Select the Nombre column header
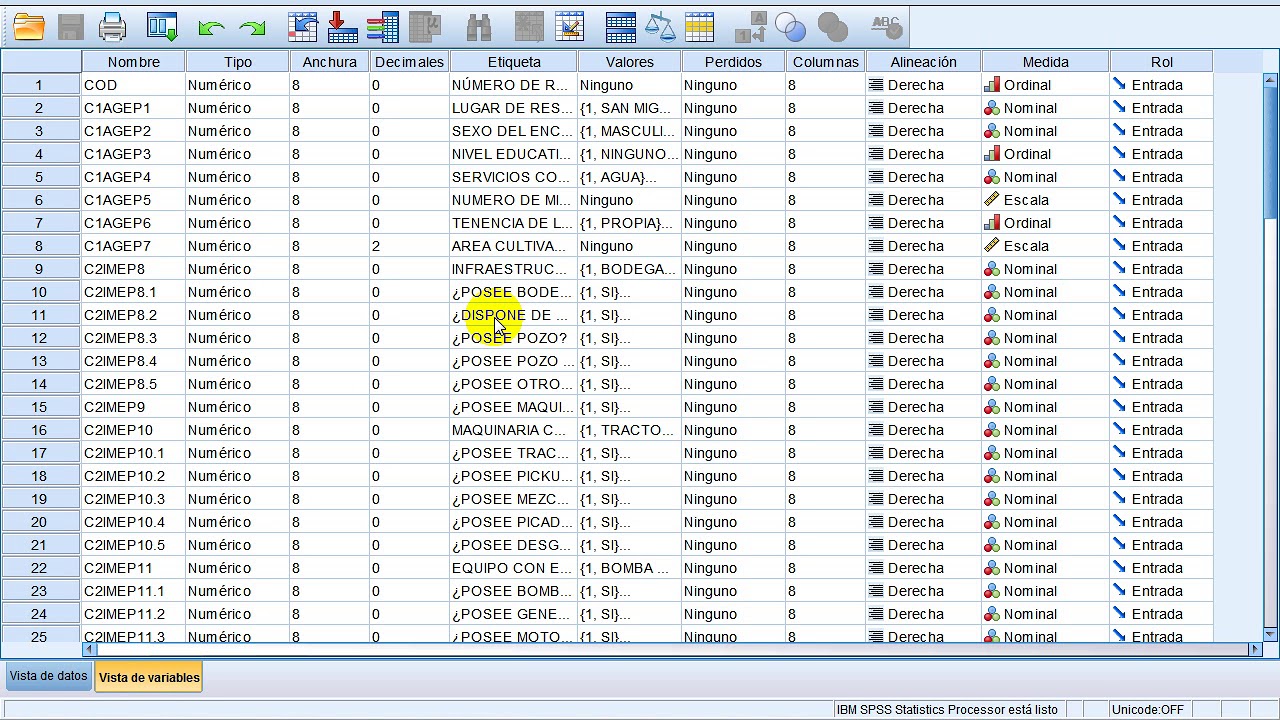1280x720 pixels. click(x=134, y=62)
